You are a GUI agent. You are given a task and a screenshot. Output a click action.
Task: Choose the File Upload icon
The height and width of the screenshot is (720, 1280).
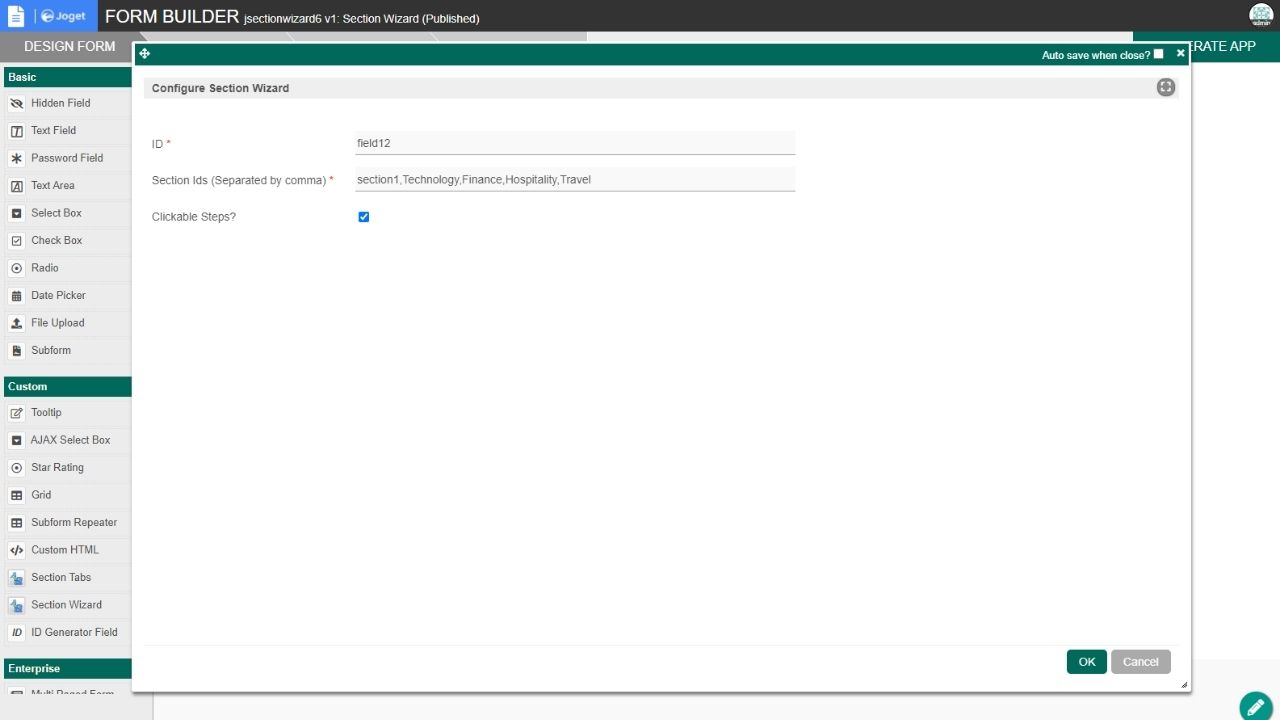click(16, 323)
